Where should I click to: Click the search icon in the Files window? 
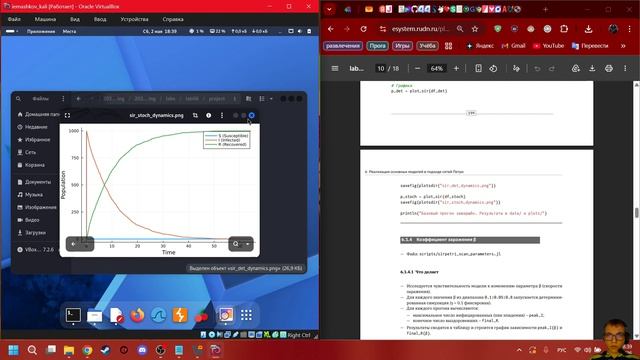tap(18, 98)
